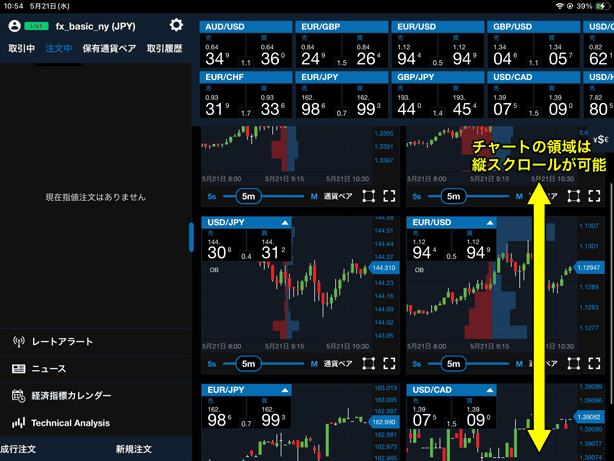Collapse the EUR/JPY chart header arrow
This screenshot has width=614, height=461.
pyautogui.click(x=285, y=390)
